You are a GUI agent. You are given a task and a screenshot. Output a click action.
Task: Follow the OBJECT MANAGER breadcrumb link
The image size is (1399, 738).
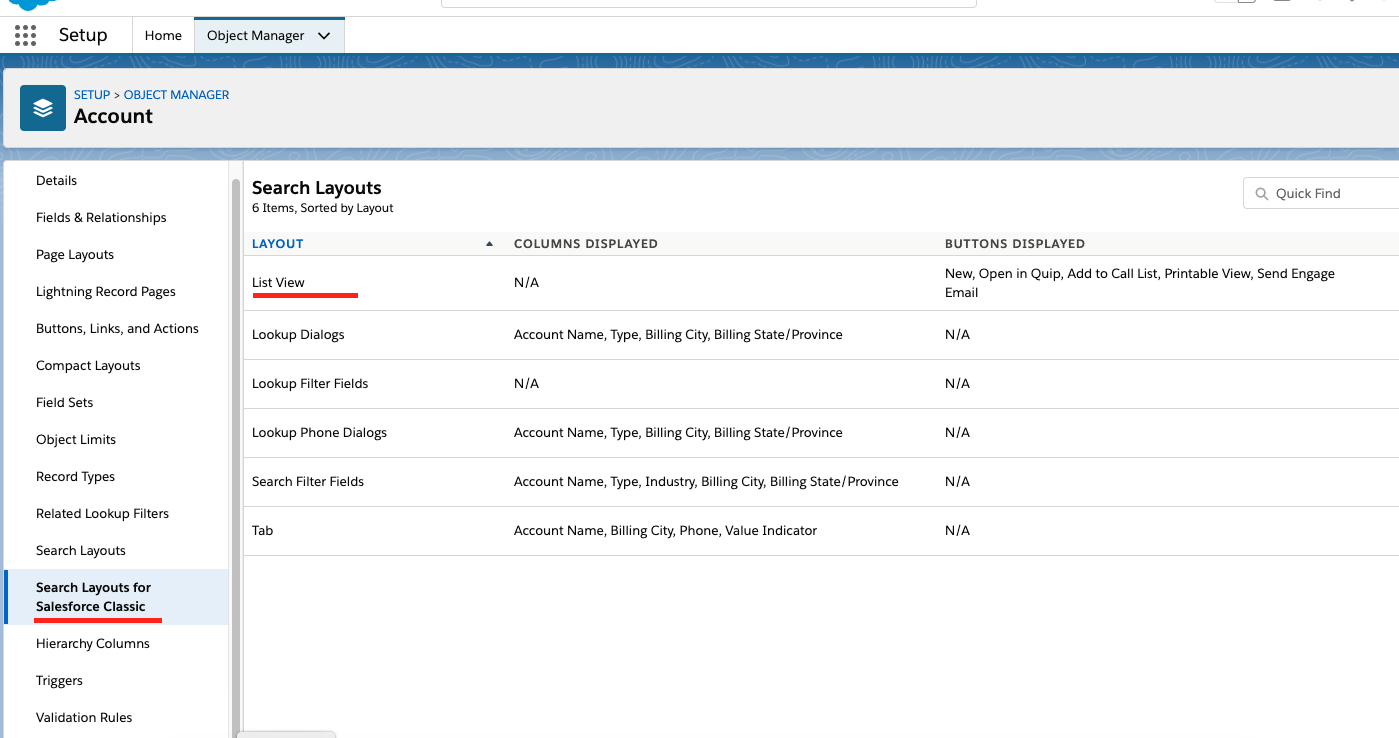pos(176,95)
